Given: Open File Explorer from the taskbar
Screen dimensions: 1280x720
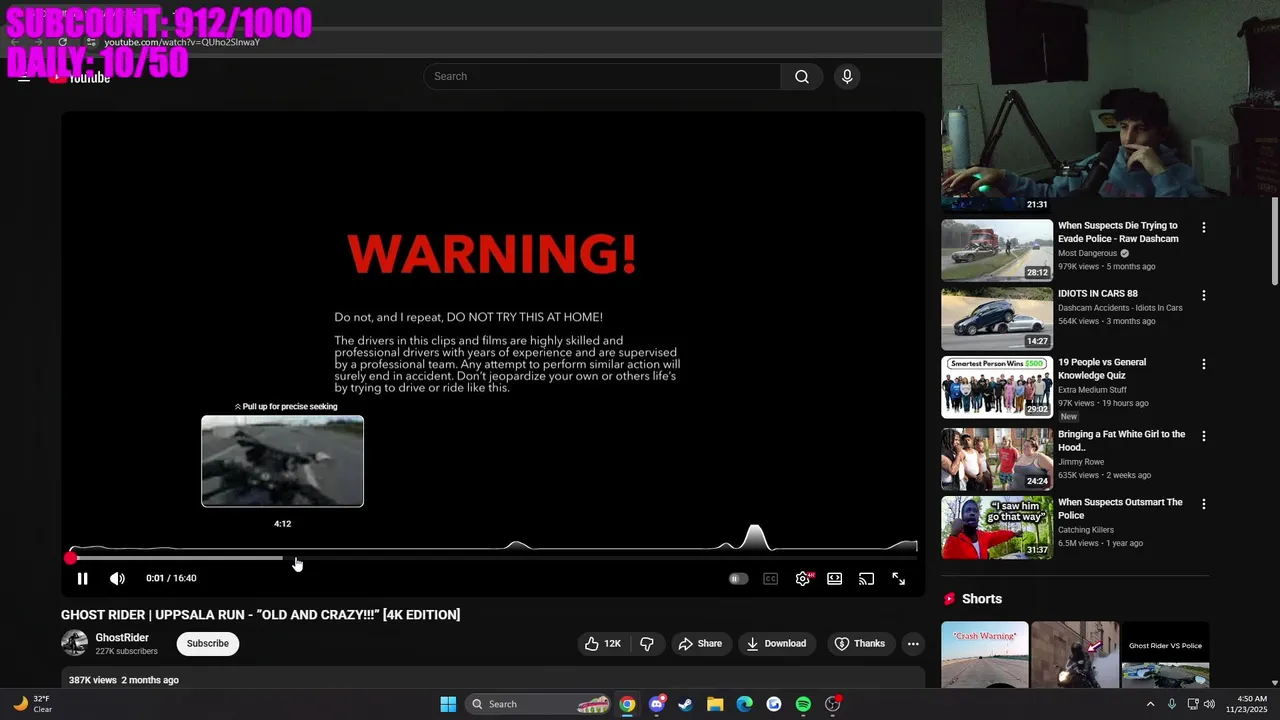Looking at the screenshot, I should tap(715, 704).
